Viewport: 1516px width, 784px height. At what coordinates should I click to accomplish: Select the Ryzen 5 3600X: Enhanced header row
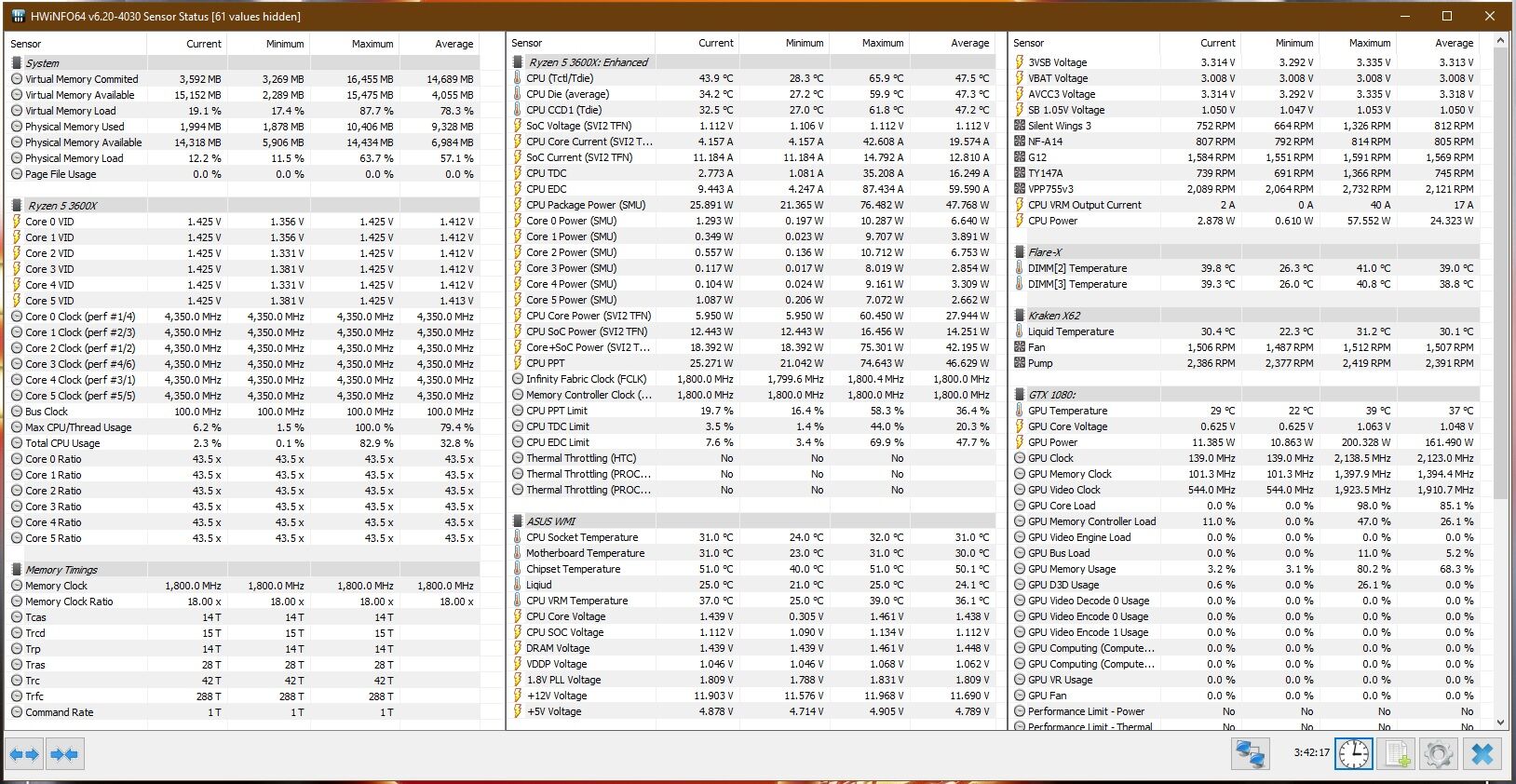click(751, 62)
